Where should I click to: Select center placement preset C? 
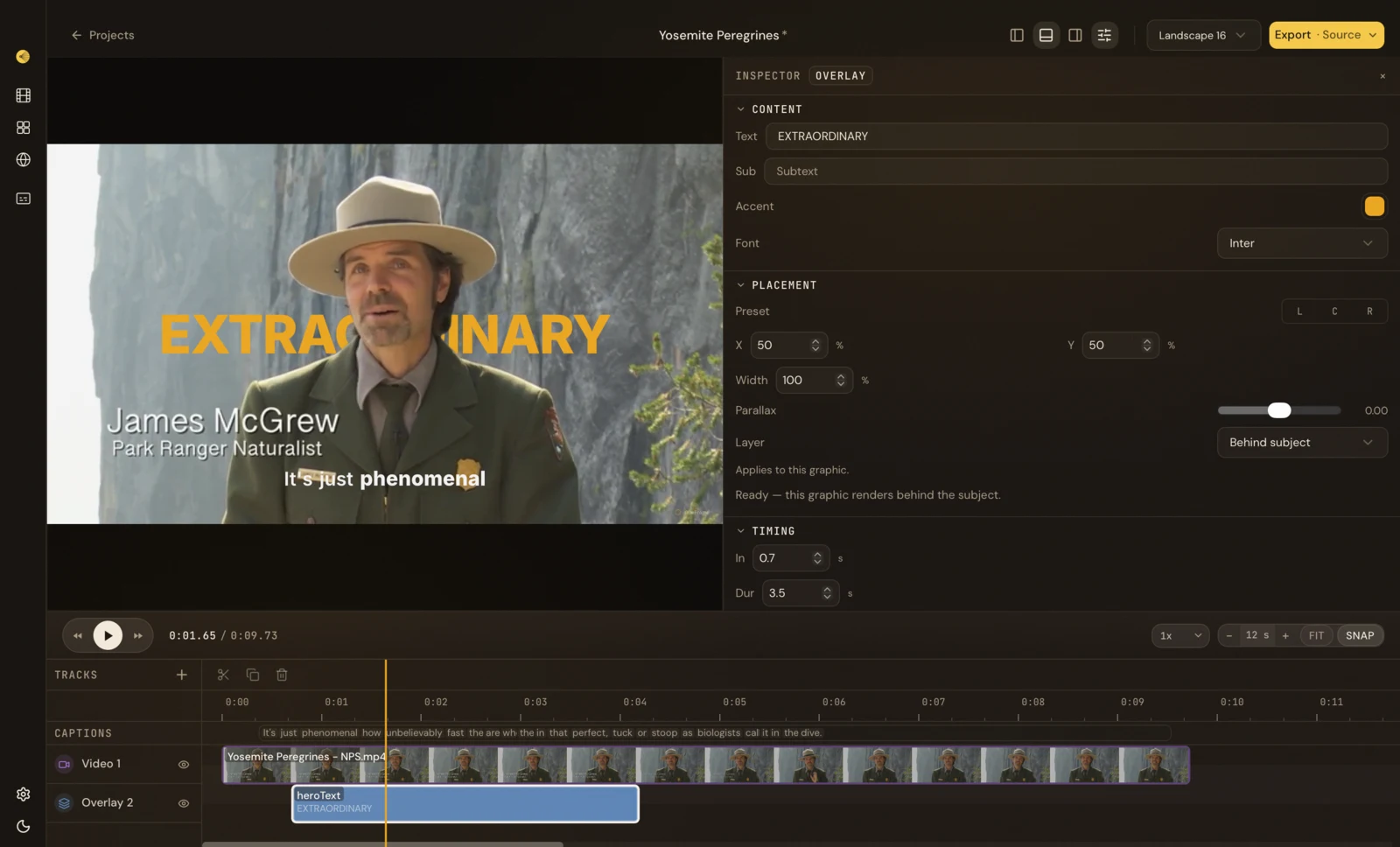[1334, 311]
